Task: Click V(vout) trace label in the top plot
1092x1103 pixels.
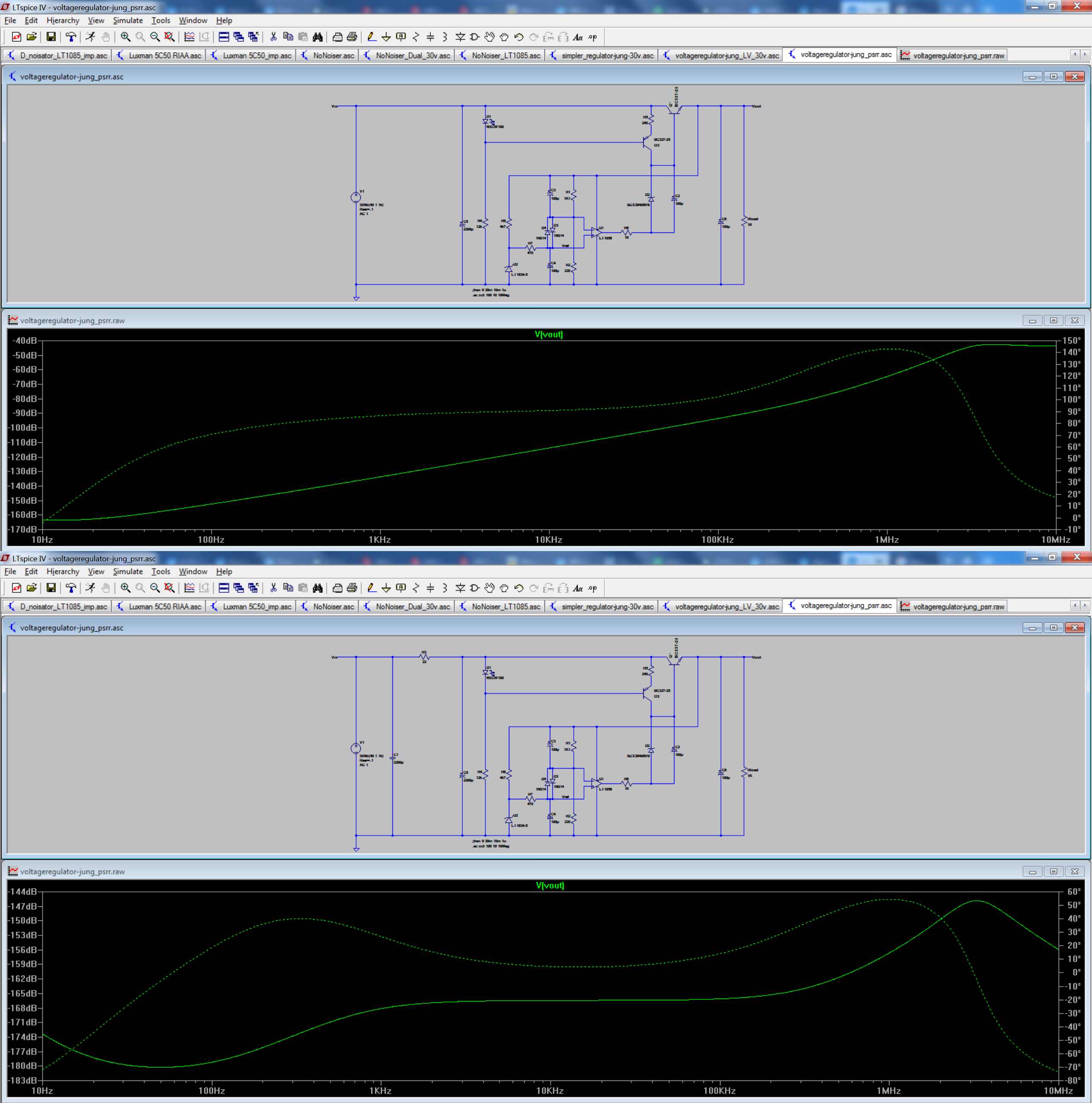Action: coord(549,334)
